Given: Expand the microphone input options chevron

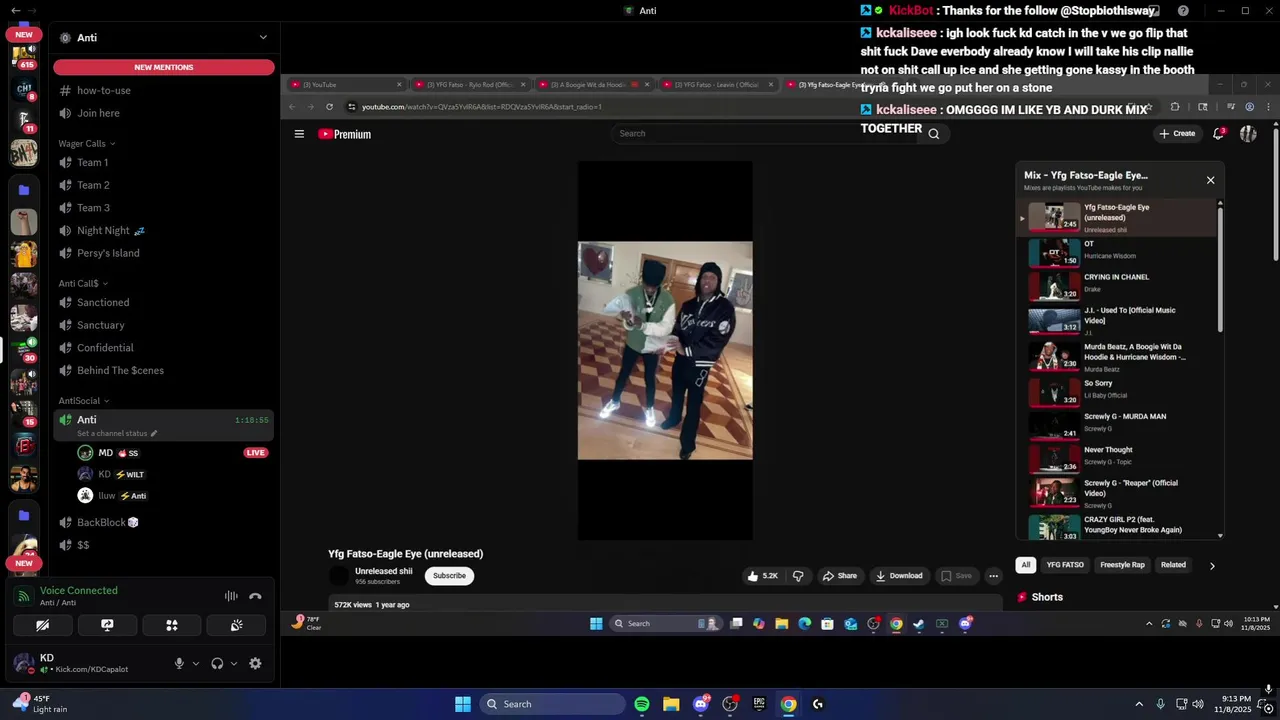Looking at the screenshot, I should click(x=195, y=663).
